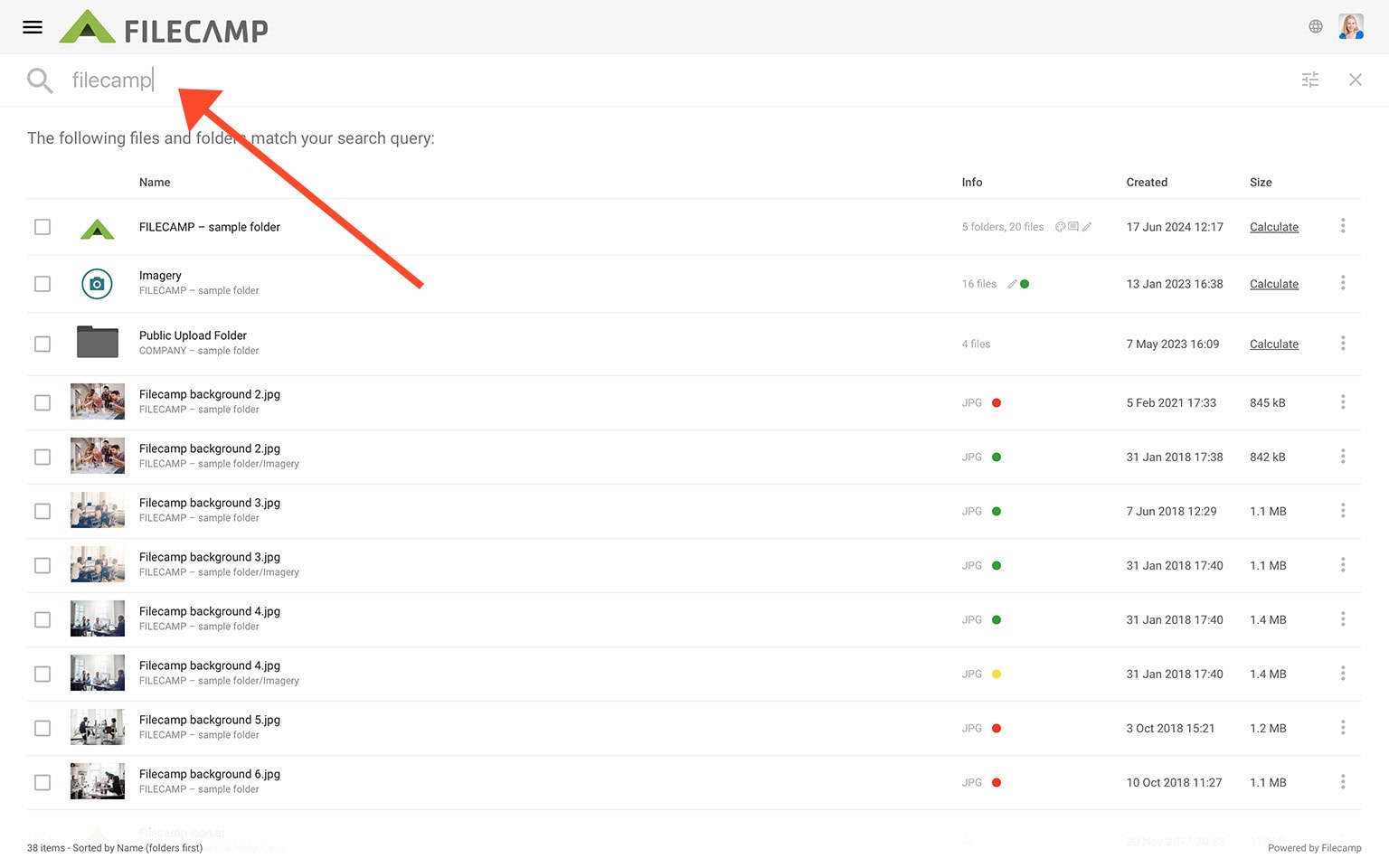Tick the Filecamp background 6.jpg checkbox

pyautogui.click(x=43, y=782)
